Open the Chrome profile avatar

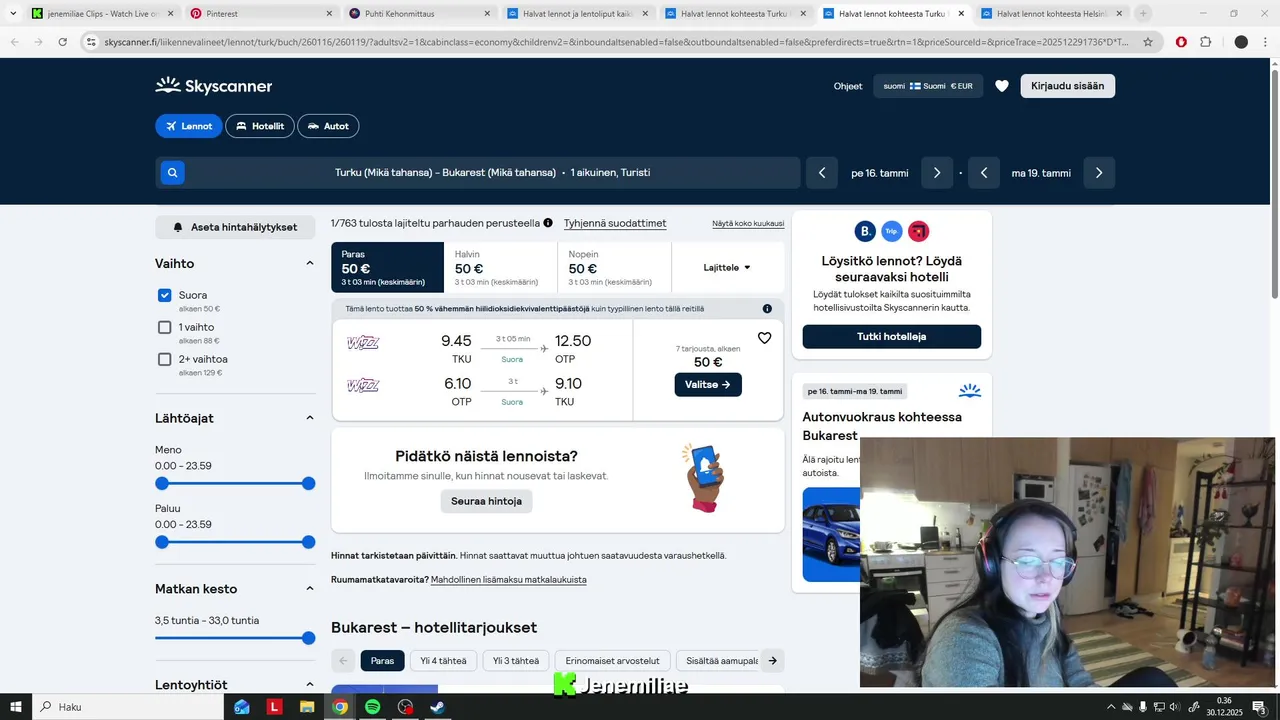[1241, 42]
